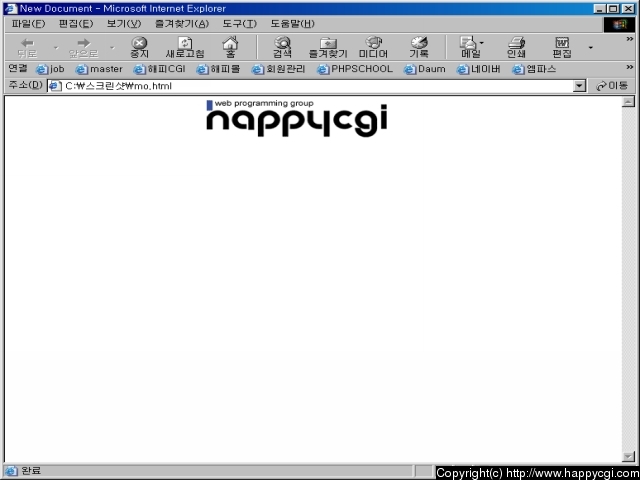Open the 해피CGI link shortcut
640x480 pixels.
[x=160, y=69]
